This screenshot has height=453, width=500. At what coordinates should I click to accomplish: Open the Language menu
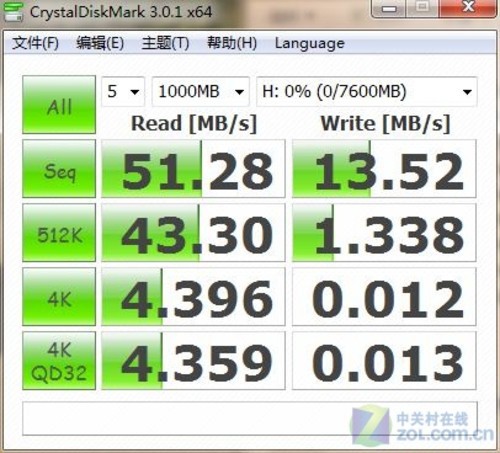[x=310, y=43]
